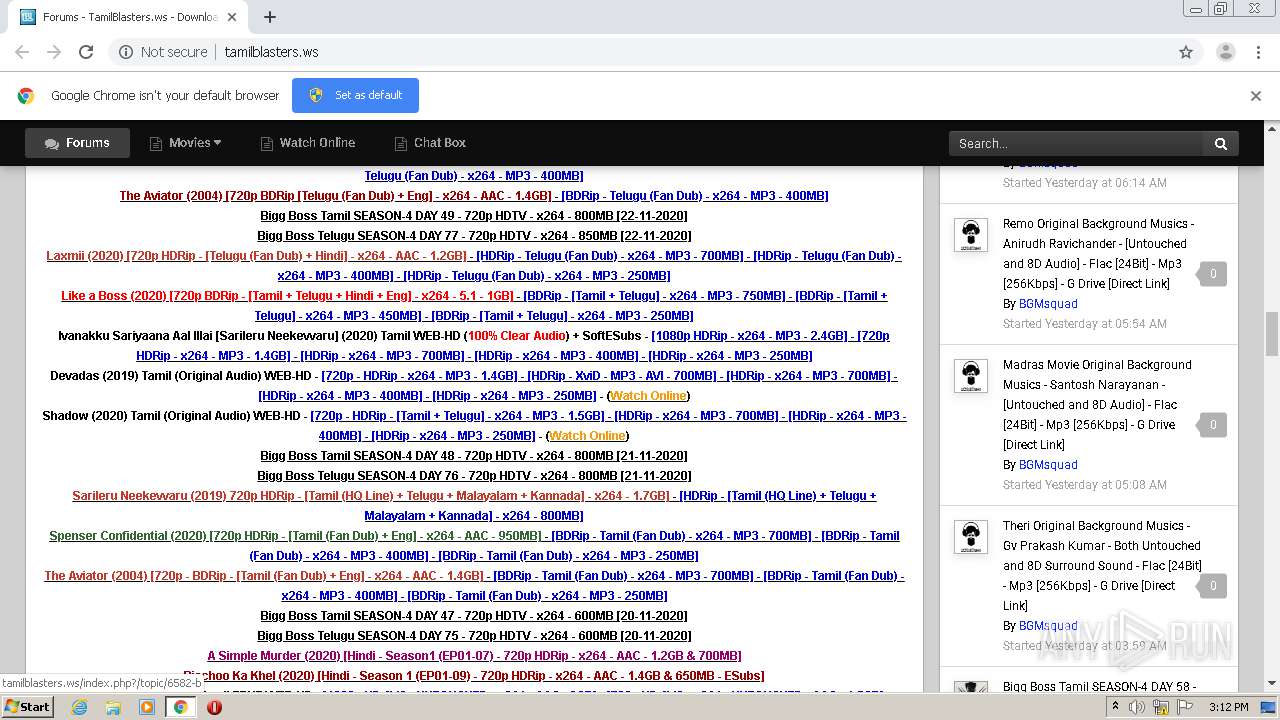Image resolution: width=1280 pixels, height=720 pixels.
Task: Reload the page with refresh icon
Action: pos(86,52)
